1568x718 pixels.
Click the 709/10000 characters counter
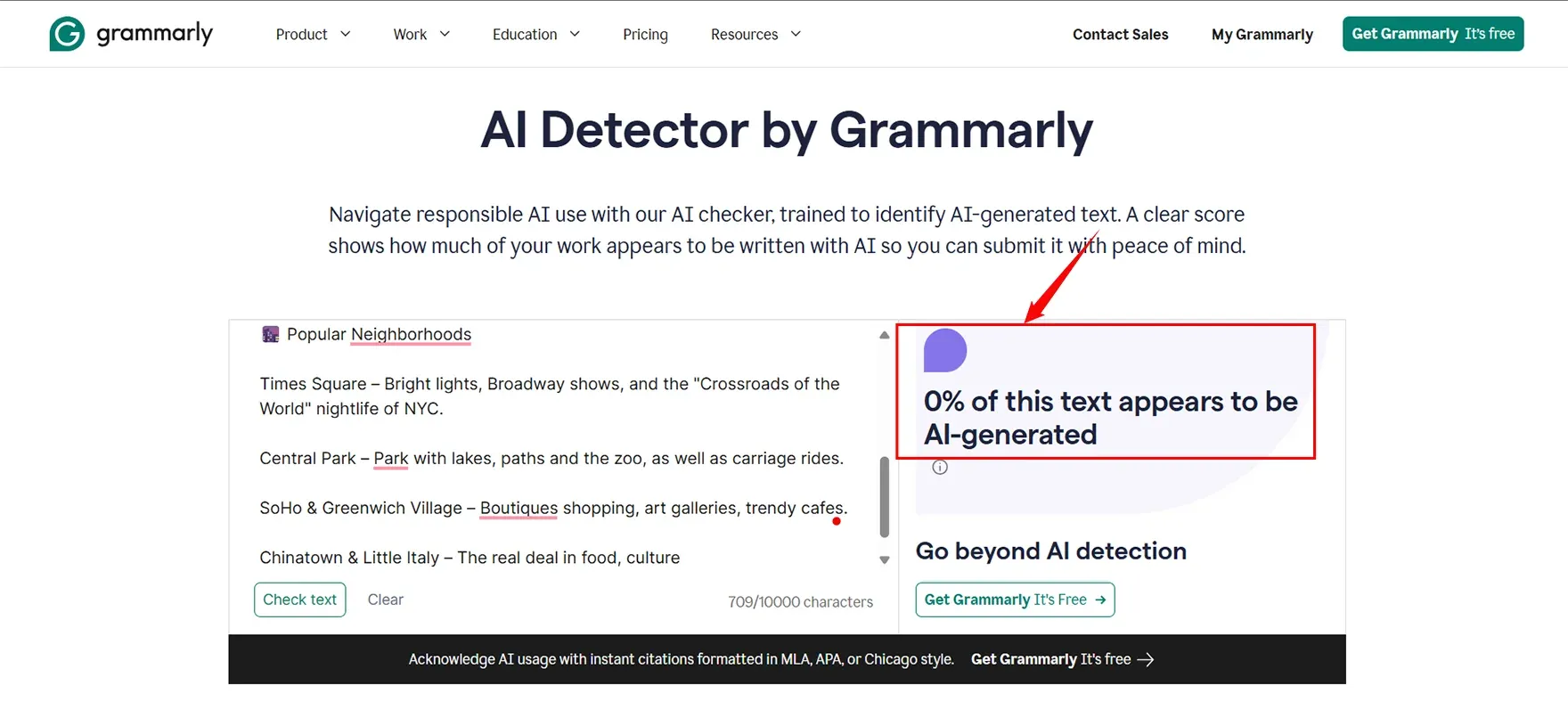point(800,602)
